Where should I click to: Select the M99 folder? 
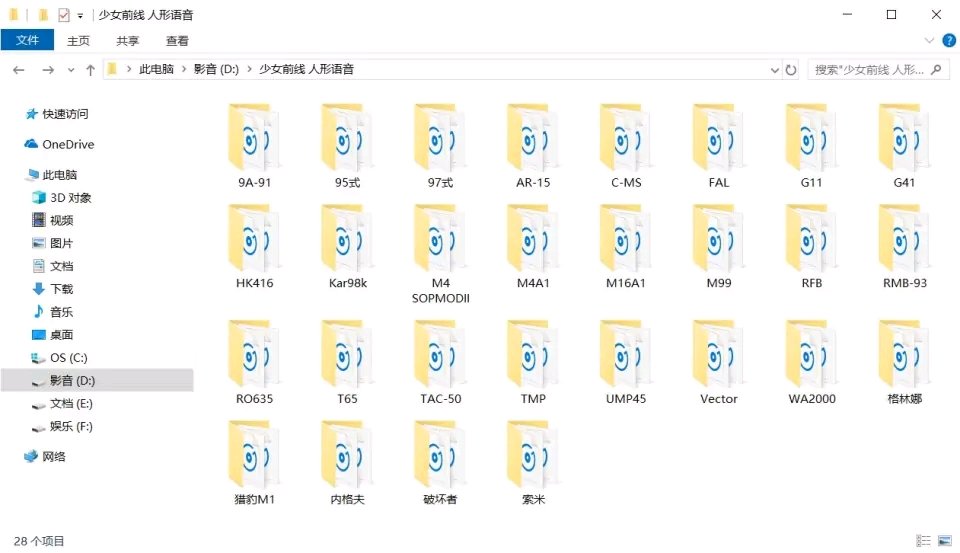(719, 246)
